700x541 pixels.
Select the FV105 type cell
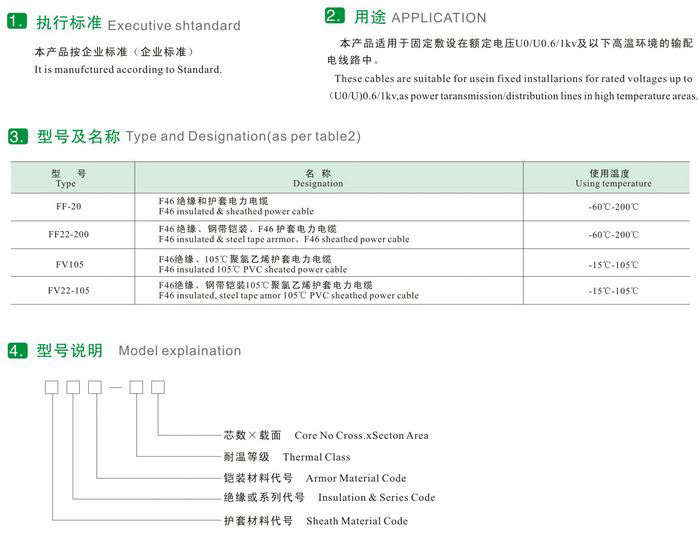(x=69, y=264)
